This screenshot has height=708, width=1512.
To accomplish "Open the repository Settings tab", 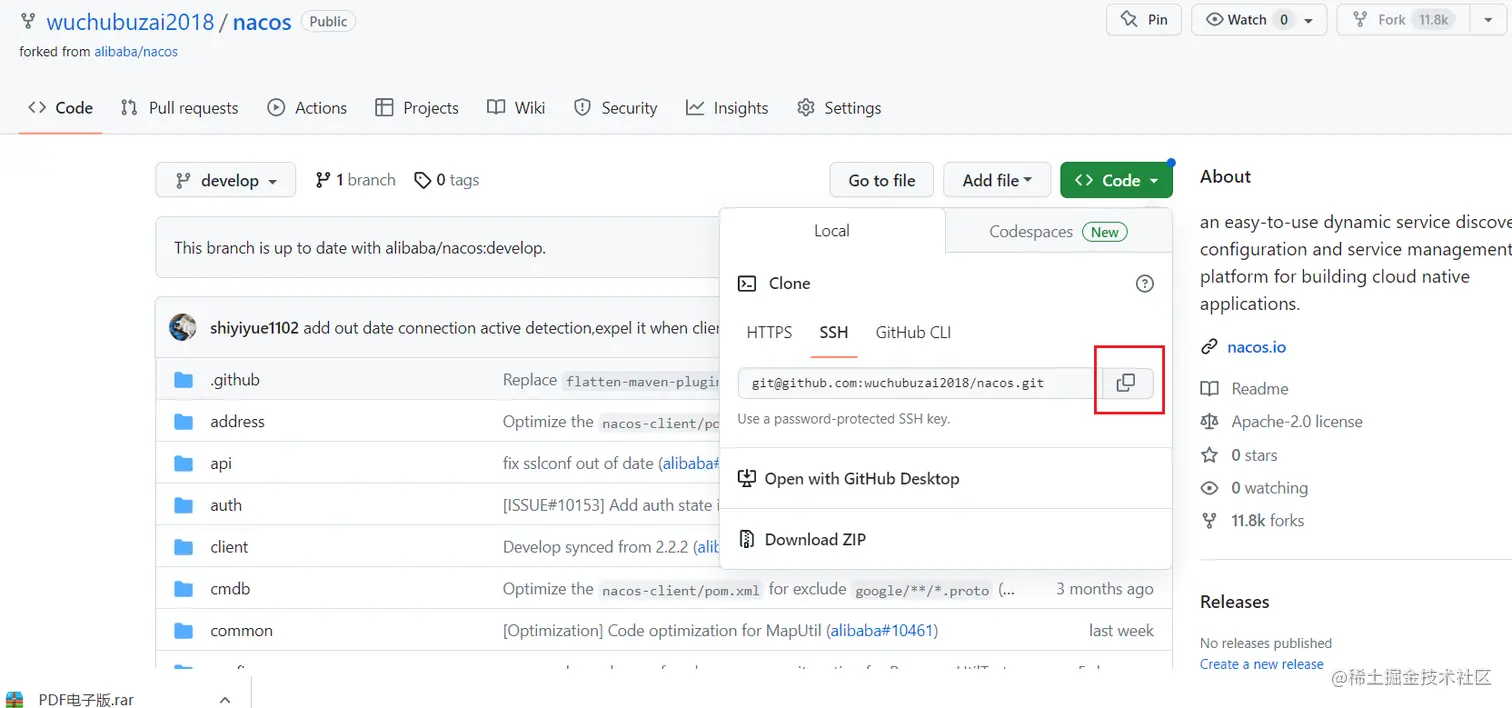I will coord(839,108).
